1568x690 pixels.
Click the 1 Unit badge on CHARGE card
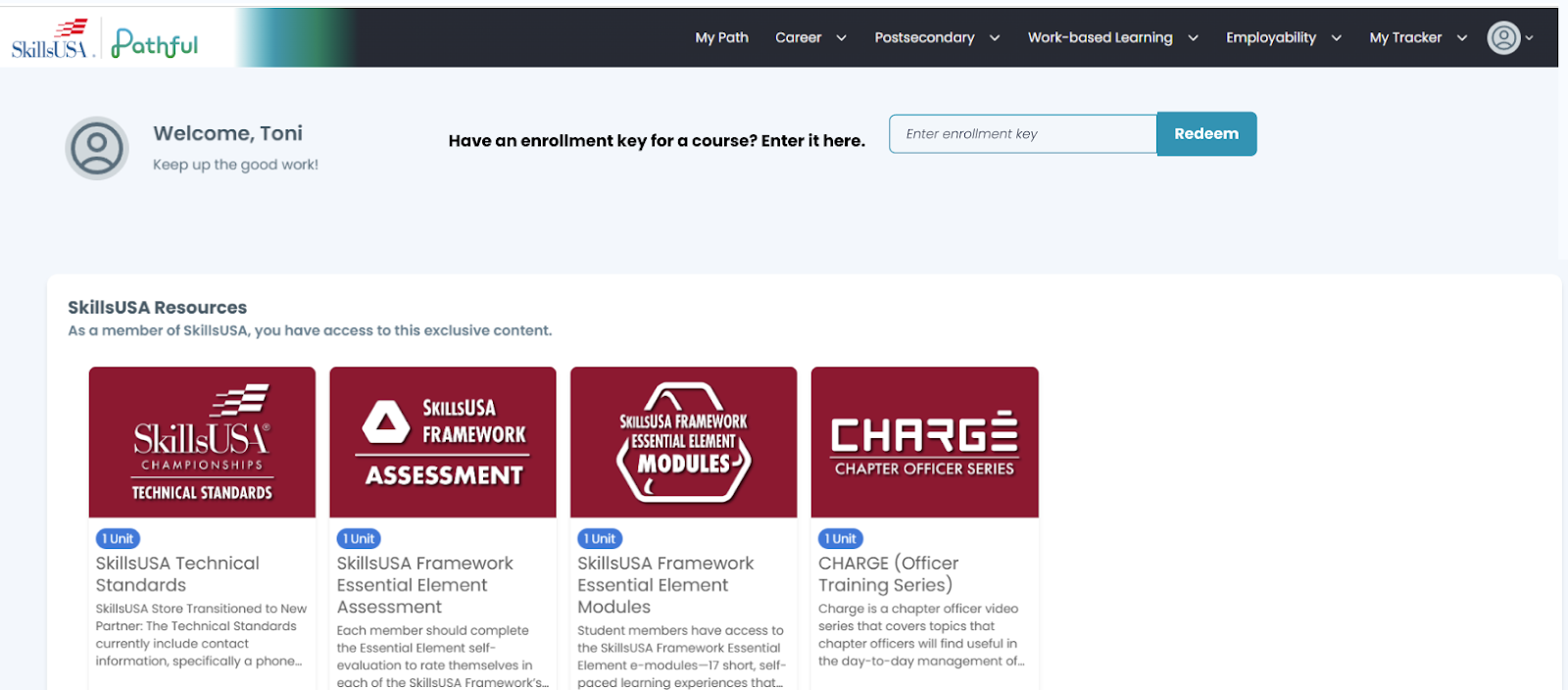(841, 539)
